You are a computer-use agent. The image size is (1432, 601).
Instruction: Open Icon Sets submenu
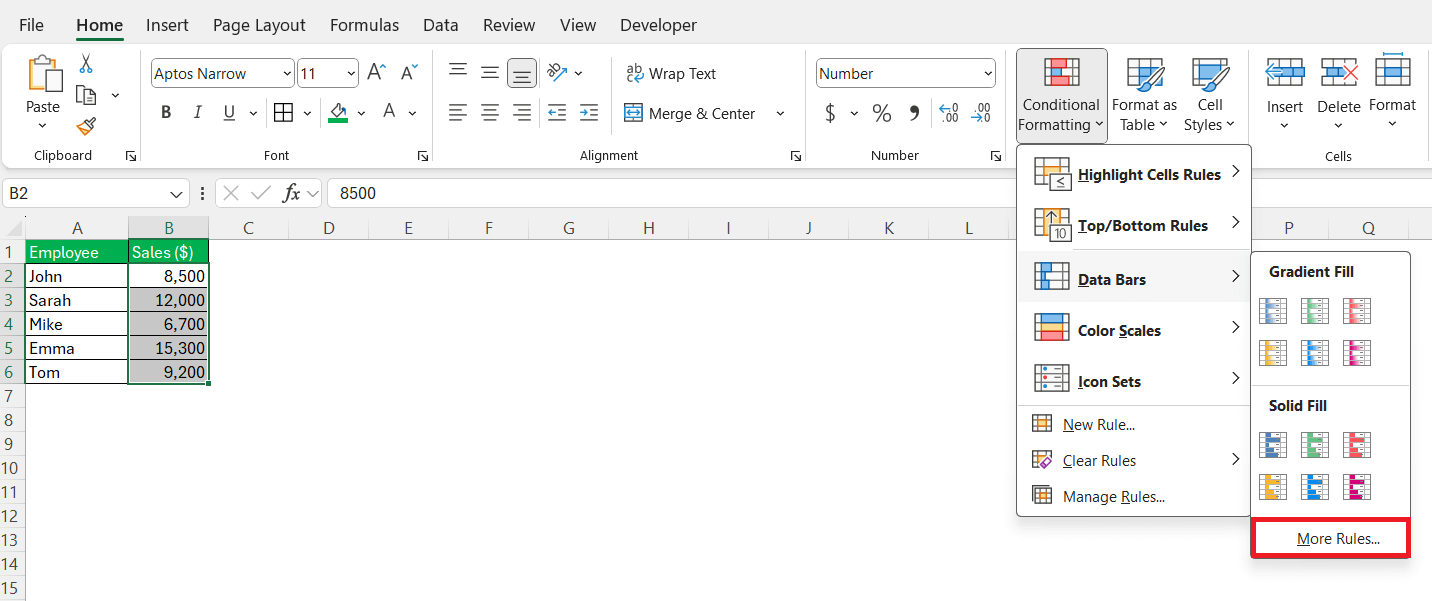(1134, 381)
